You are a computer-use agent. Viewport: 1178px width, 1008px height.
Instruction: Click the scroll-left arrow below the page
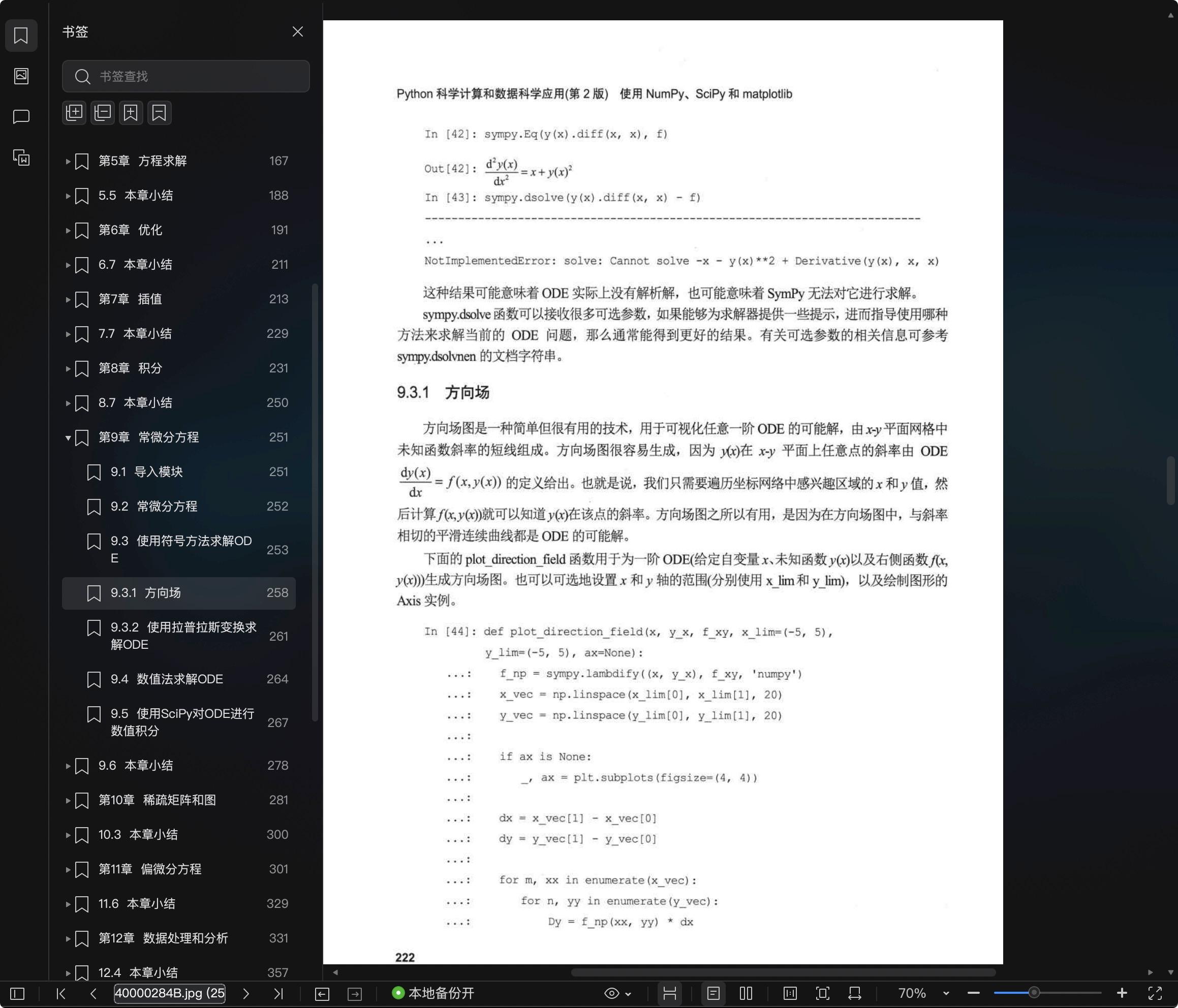click(335, 973)
